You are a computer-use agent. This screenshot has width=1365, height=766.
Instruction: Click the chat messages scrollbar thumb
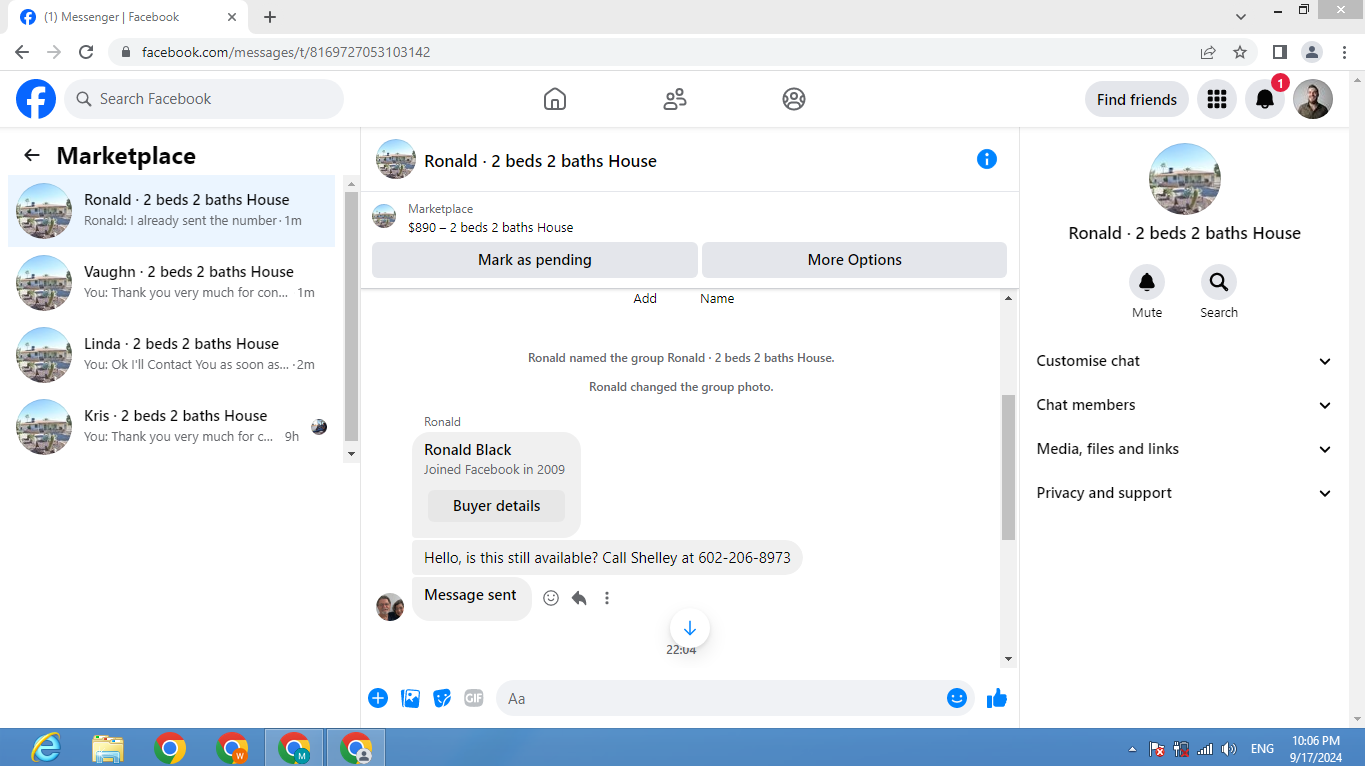click(x=1008, y=467)
